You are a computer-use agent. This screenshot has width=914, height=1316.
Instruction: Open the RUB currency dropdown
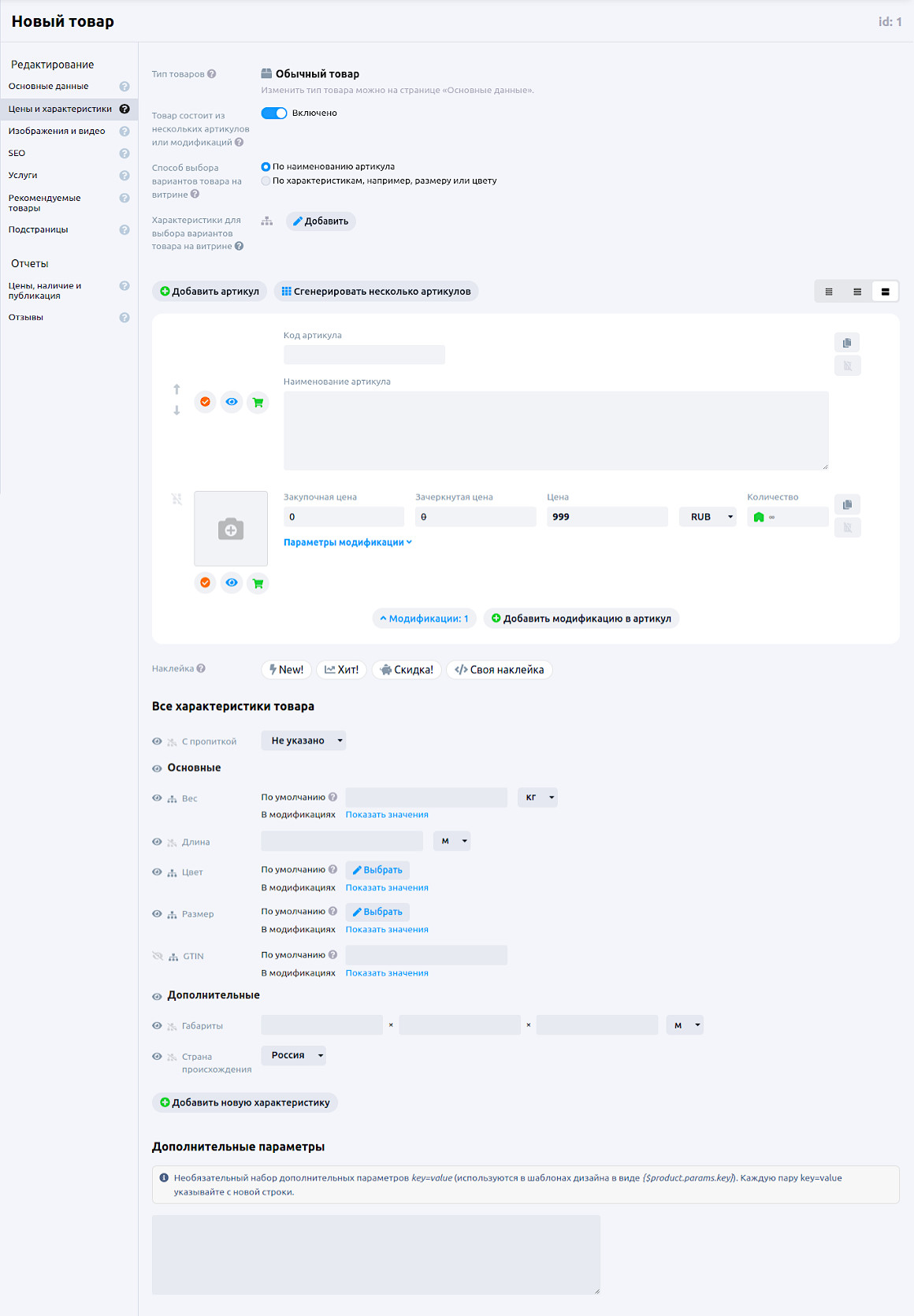[x=707, y=517]
